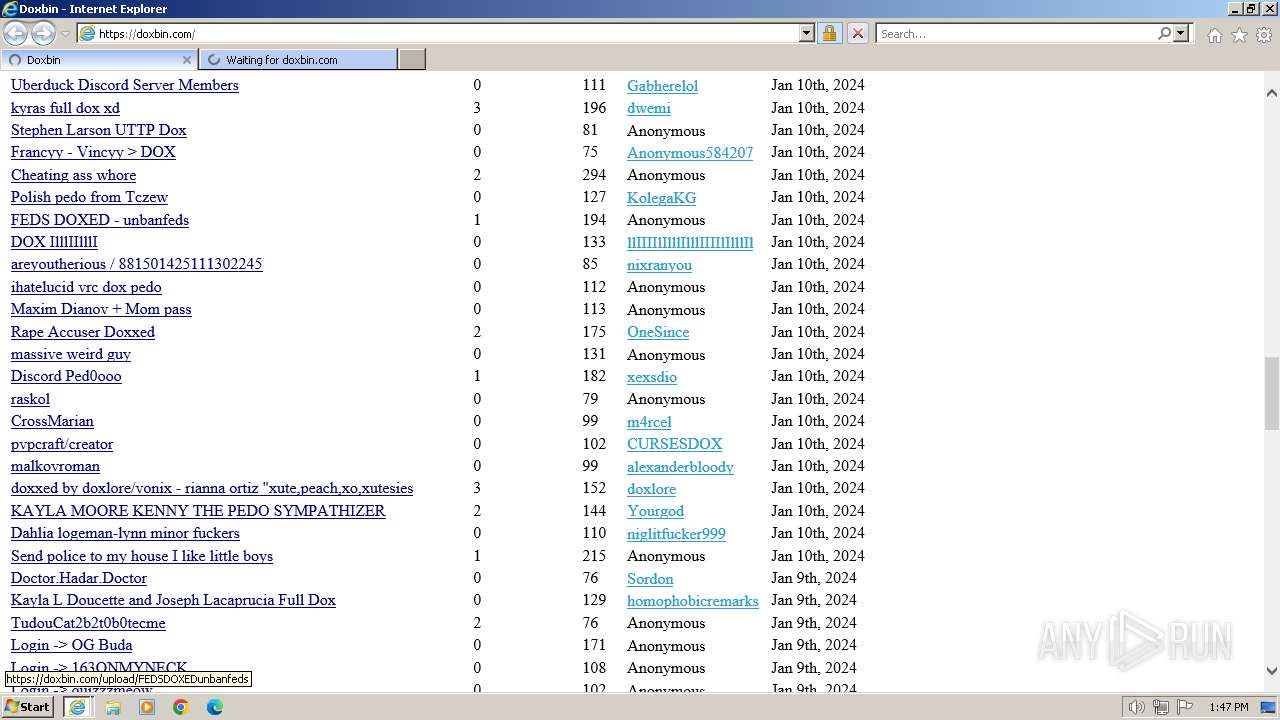Select the view count 196
This screenshot has height=720, width=1280.
[594, 108]
